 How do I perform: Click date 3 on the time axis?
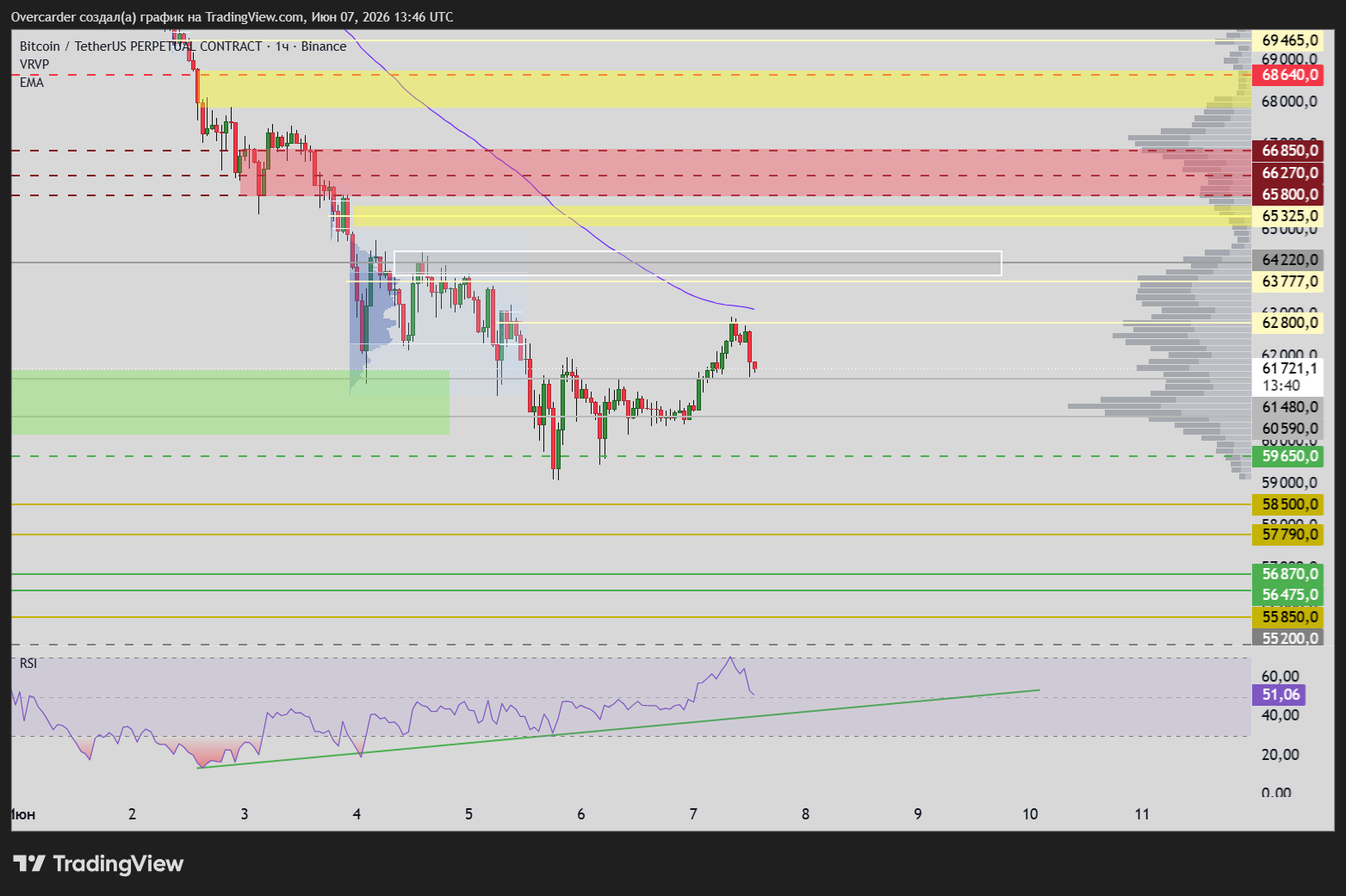pos(245,814)
